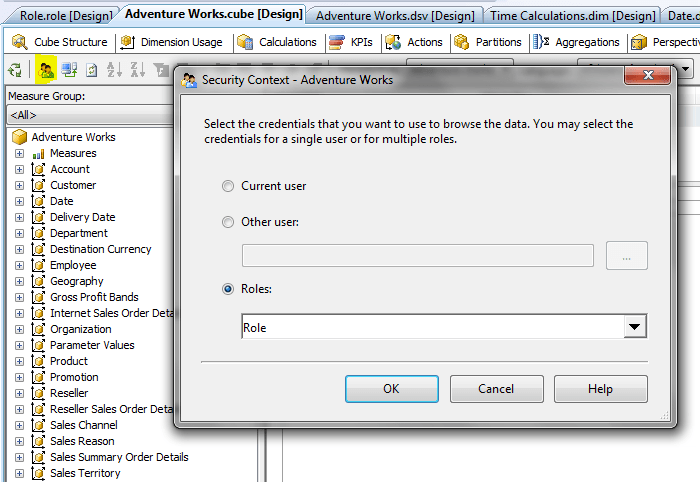Open the Cube Structure tab
700x482 pixels.
tap(60, 42)
